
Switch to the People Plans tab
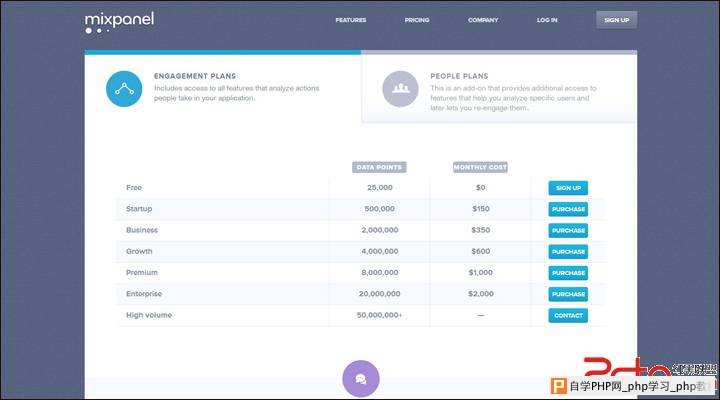pos(499,86)
